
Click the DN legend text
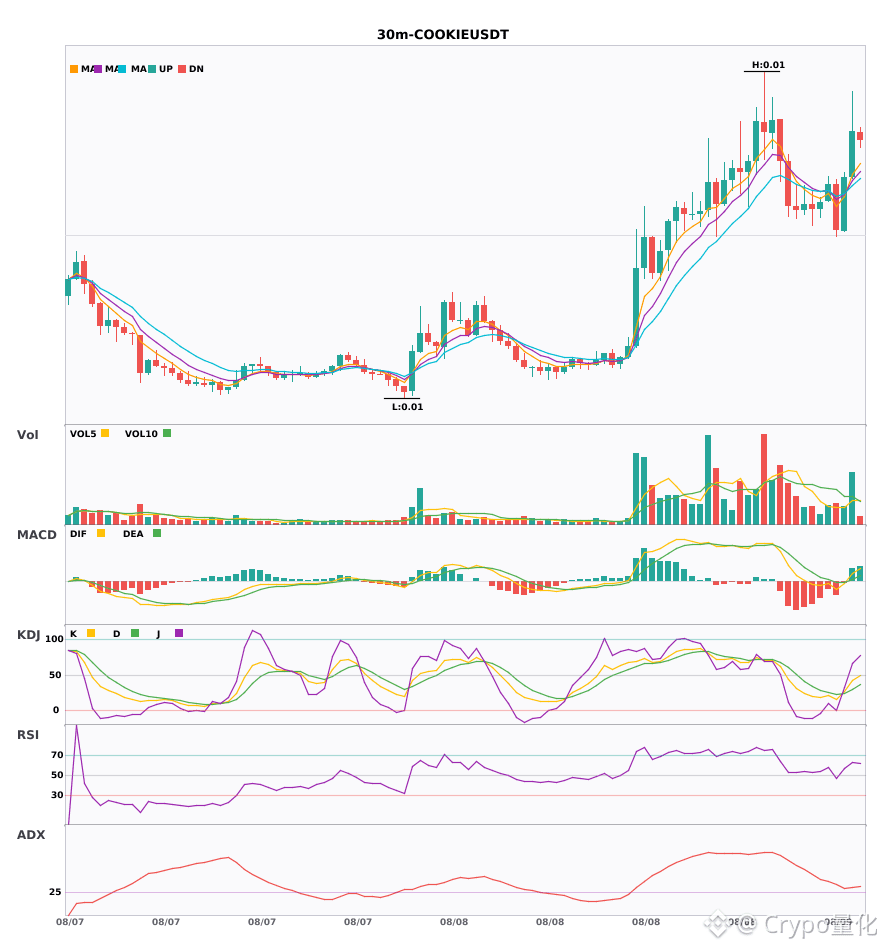[x=196, y=69]
